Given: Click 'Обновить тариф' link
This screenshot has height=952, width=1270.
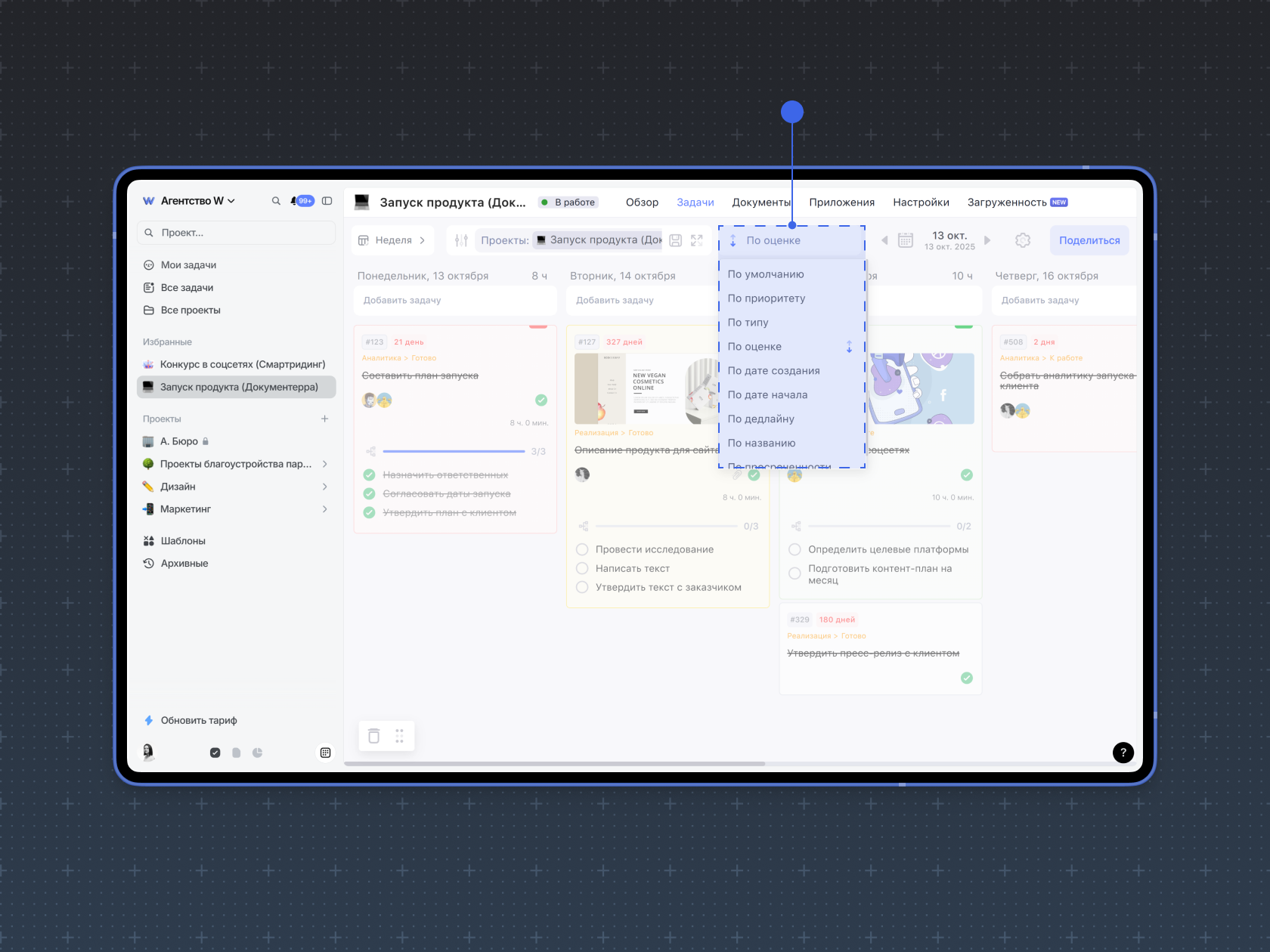Looking at the screenshot, I should [x=199, y=721].
